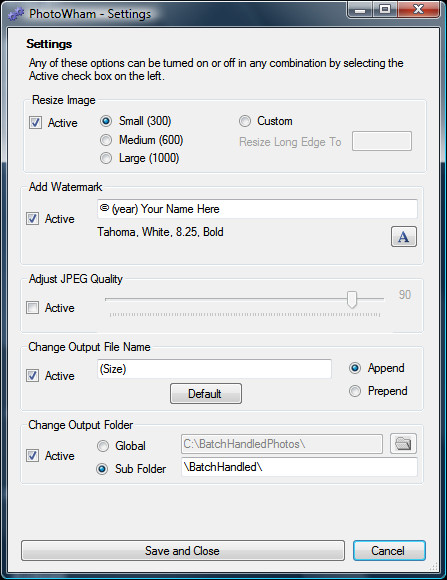Disable the Add Watermark Active checkbox
Image resolution: width=447 pixels, height=580 pixels.
pyautogui.click(x=33, y=219)
